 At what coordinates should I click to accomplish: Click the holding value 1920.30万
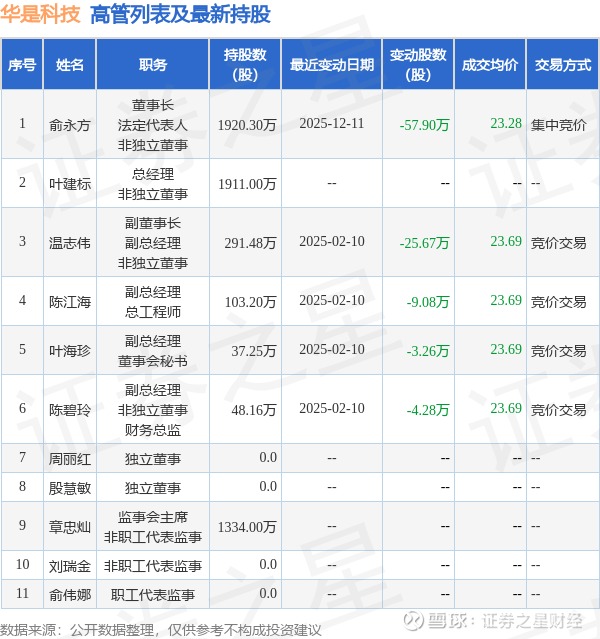pyautogui.click(x=247, y=125)
